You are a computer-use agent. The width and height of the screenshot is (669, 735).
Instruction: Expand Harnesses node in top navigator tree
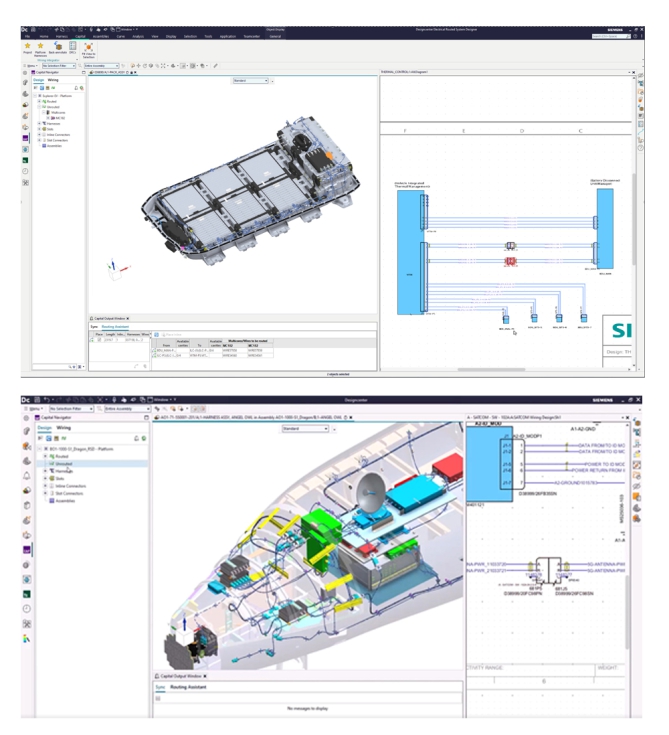tap(39, 123)
